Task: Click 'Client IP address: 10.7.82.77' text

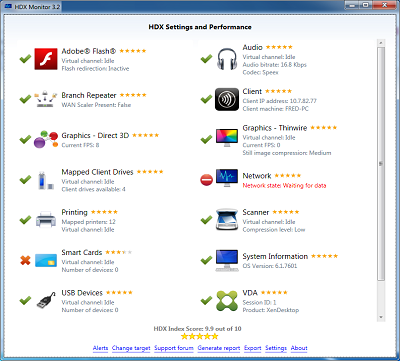Action: [279, 101]
